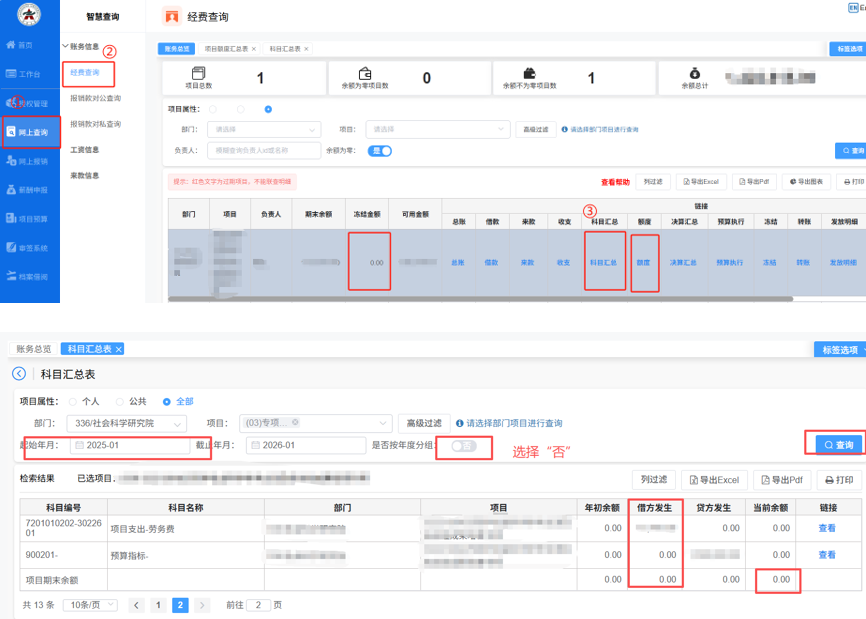Toggle the 是否按年度分组 switch
The height and width of the screenshot is (619, 866).
464,445
